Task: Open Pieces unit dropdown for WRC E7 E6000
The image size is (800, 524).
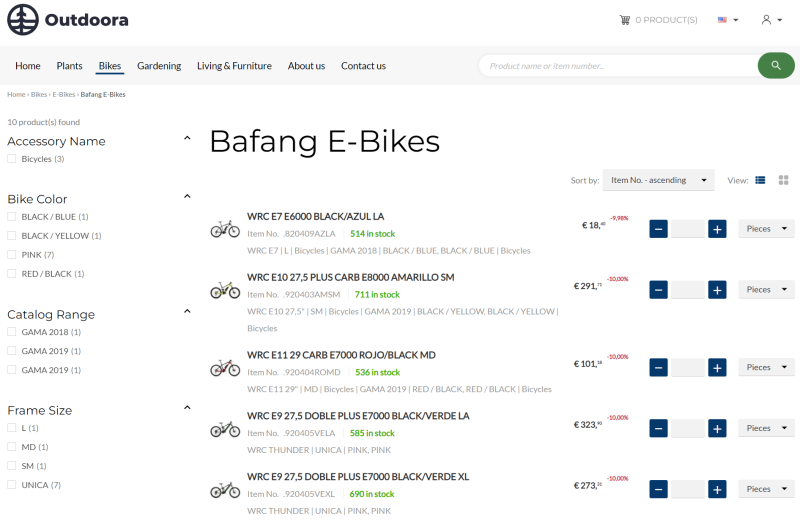Action: [766, 229]
